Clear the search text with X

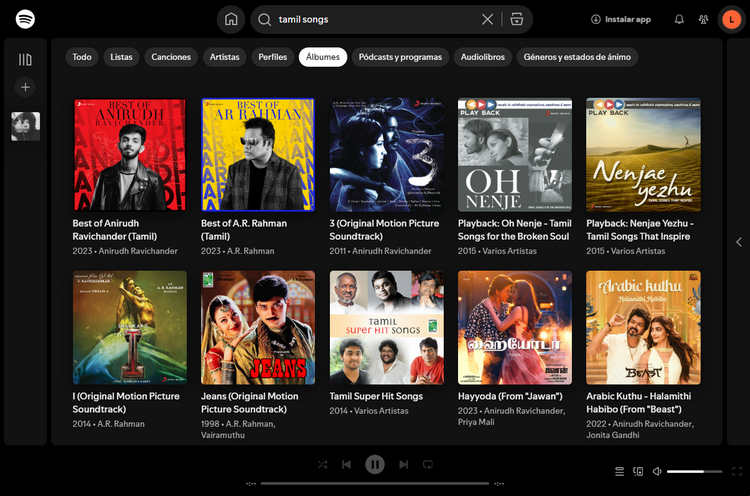[x=487, y=19]
